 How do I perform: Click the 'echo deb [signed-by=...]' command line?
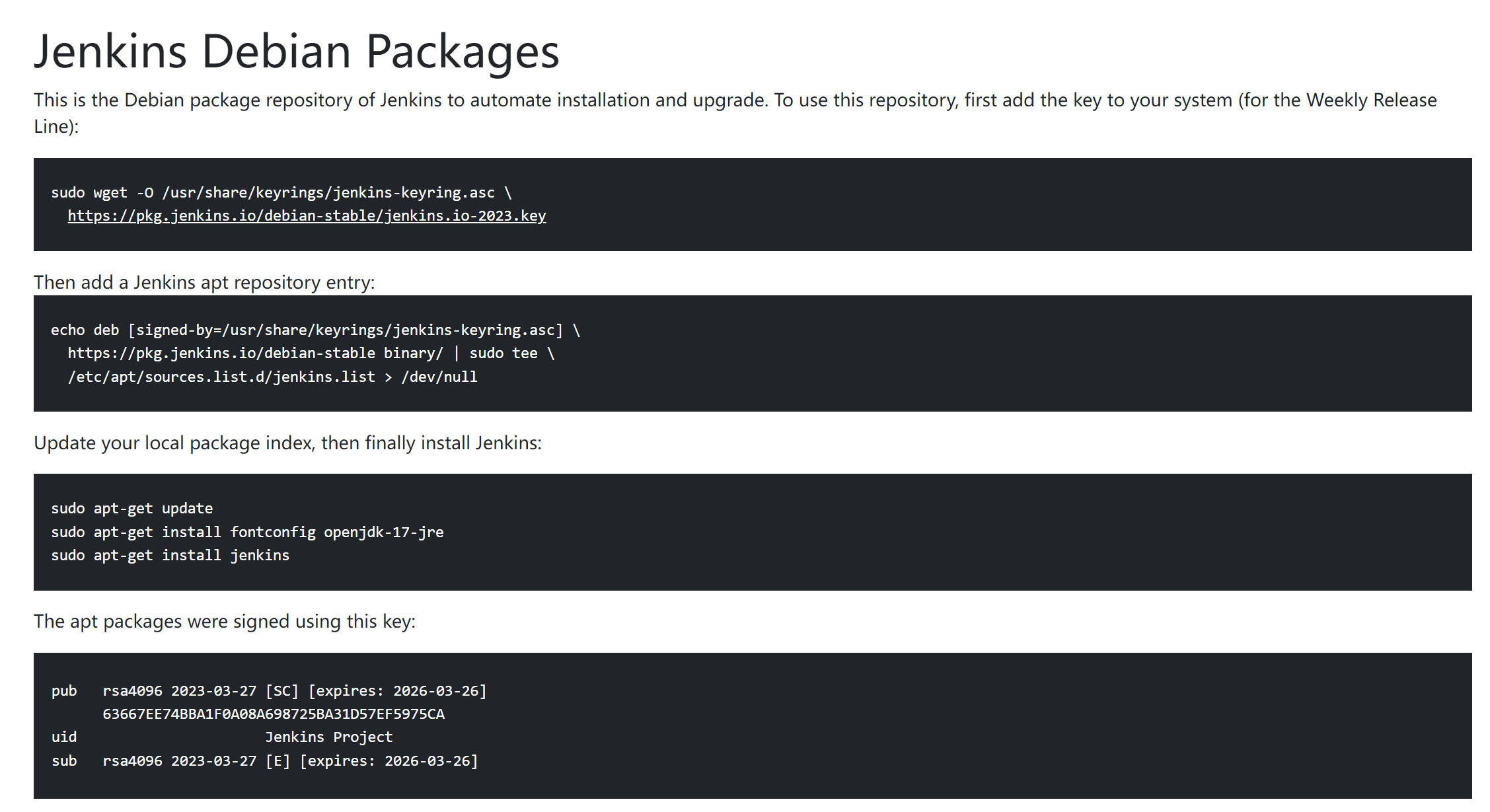[316, 330]
